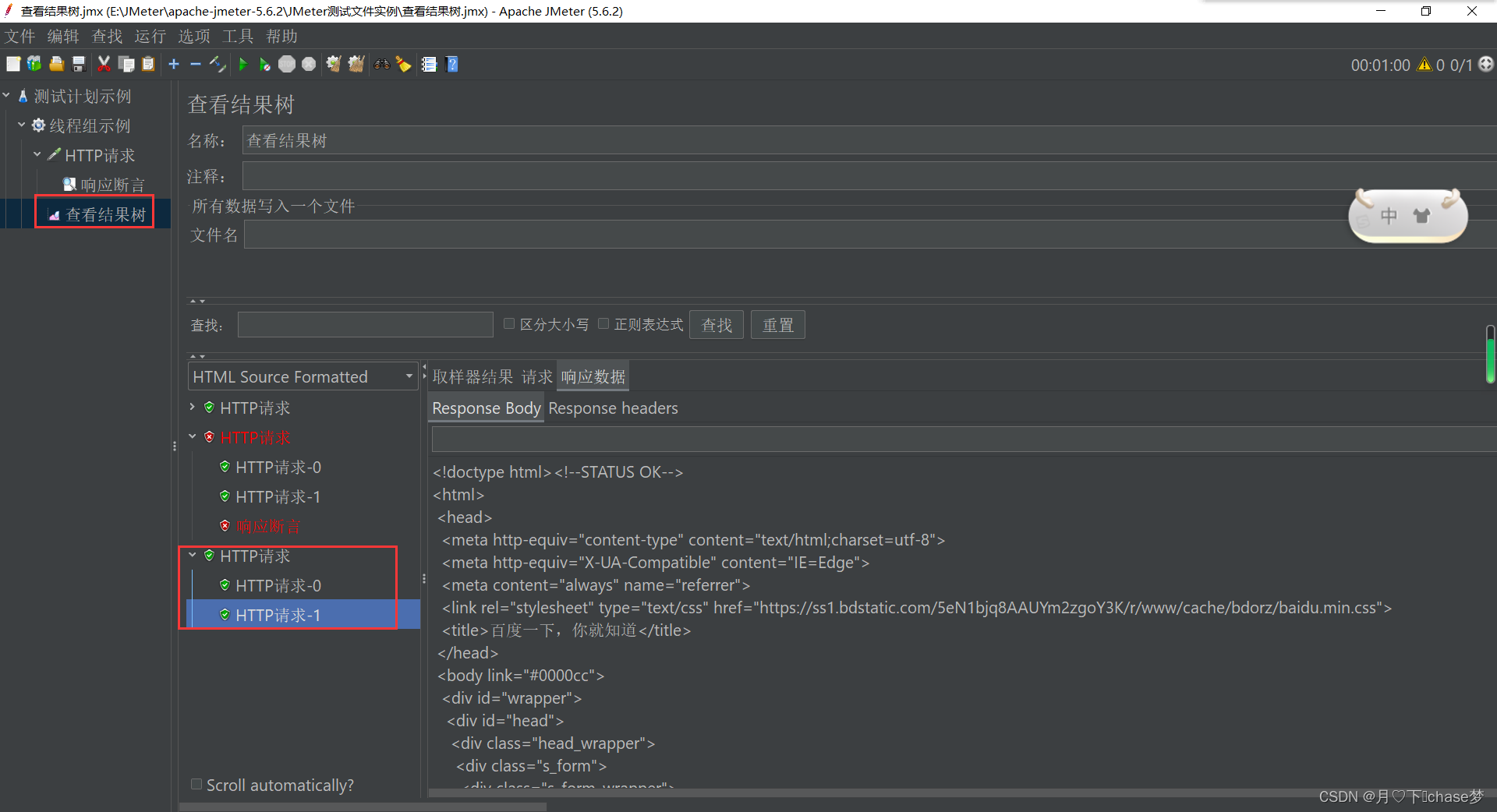Paste with the clipboard icon
Image resolution: width=1497 pixels, height=812 pixels.
pyautogui.click(x=148, y=64)
